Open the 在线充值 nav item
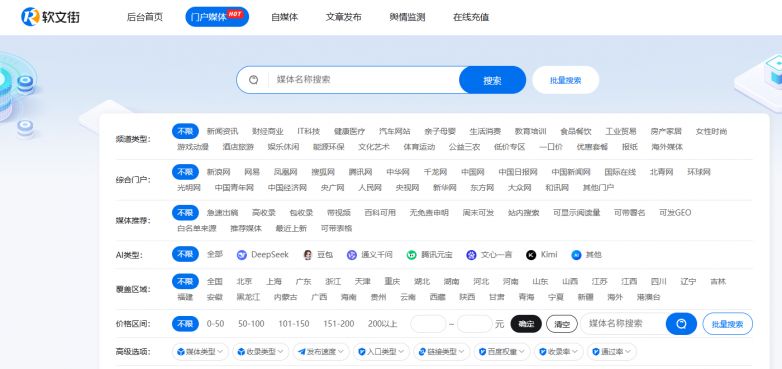 pos(471,17)
